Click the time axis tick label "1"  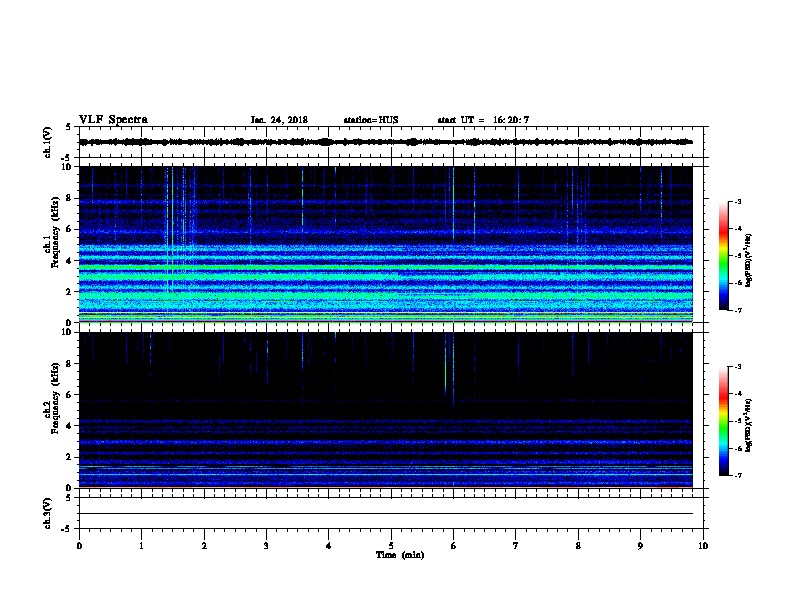pos(141,545)
